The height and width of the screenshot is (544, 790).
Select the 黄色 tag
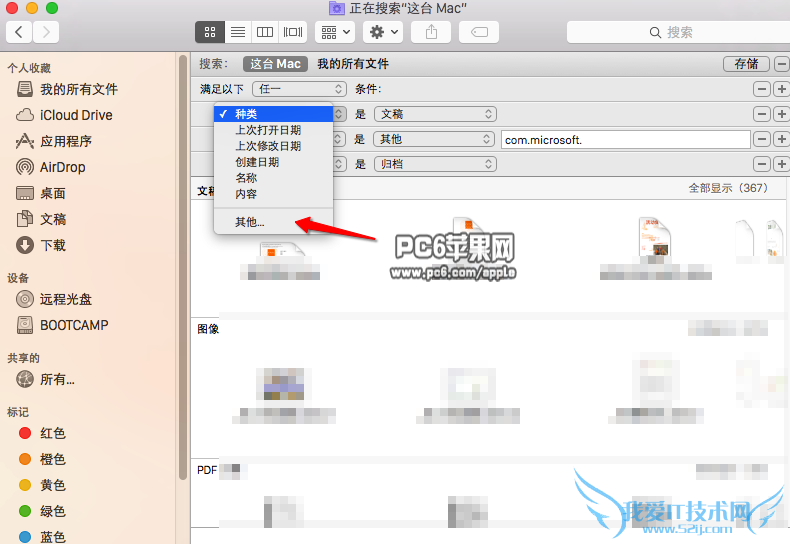pos(42,485)
